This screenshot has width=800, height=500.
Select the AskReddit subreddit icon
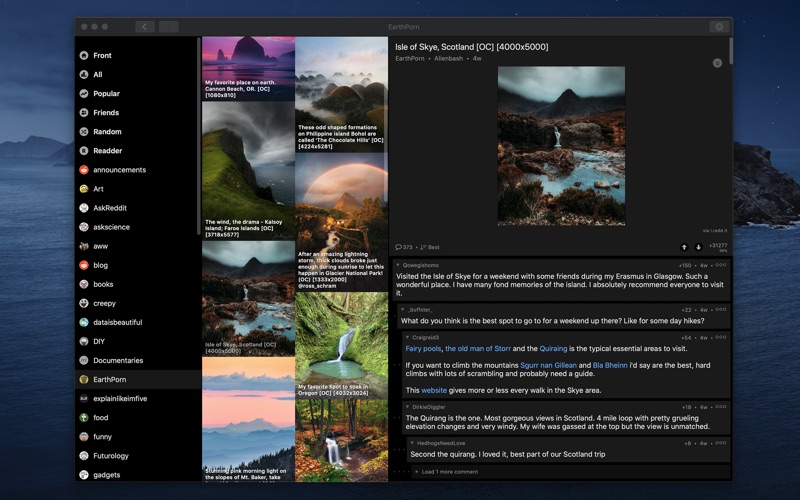[x=84, y=208]
